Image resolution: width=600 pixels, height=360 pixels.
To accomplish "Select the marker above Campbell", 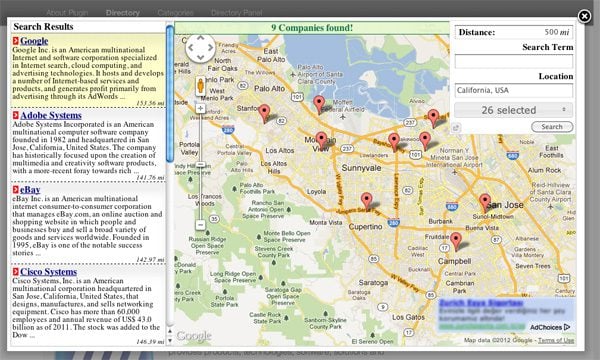I will pyautogui.click(x=455, y=241).
